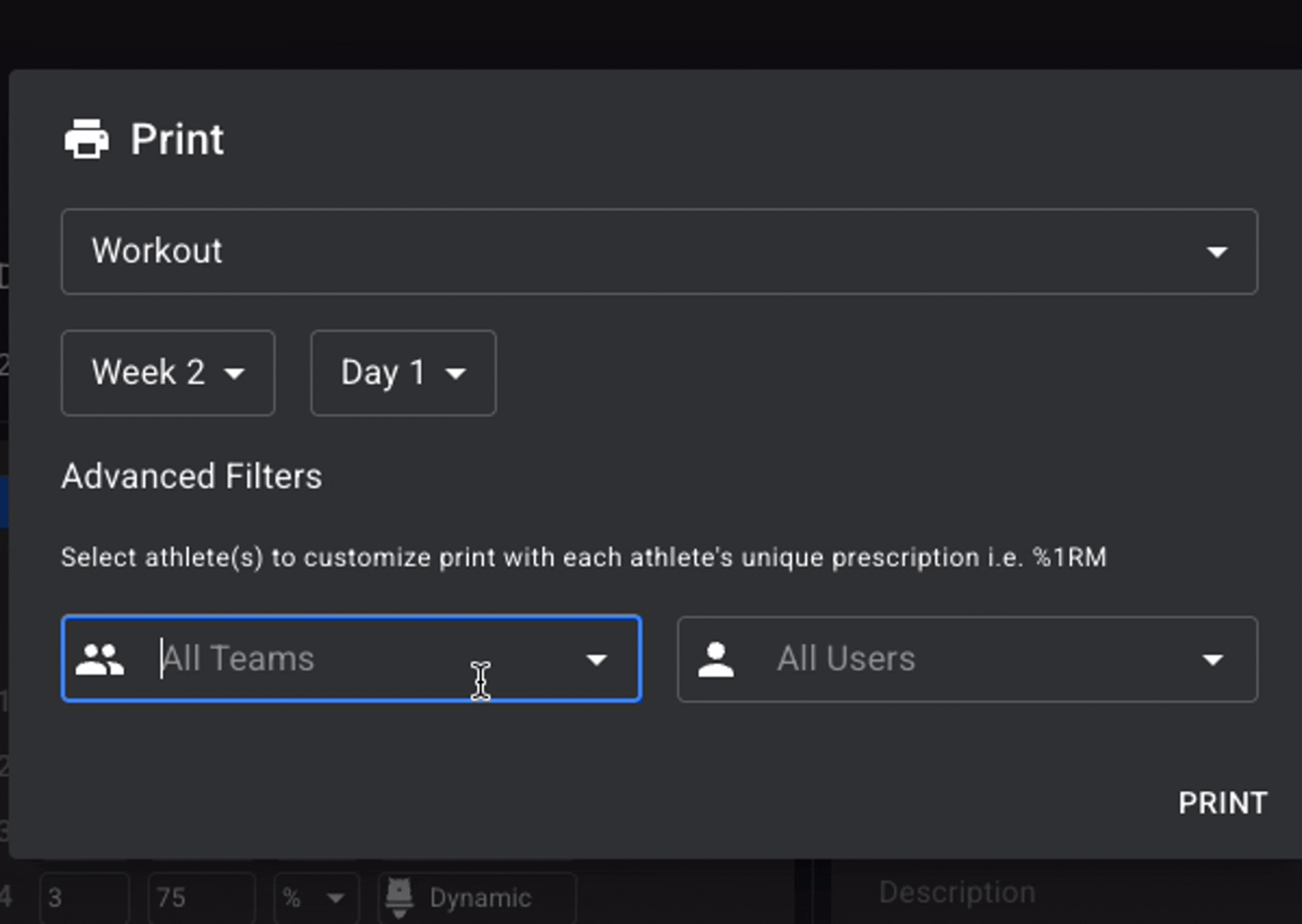1302x924 pixels.
Task: Open the Week 2 dropdown
Action: tap(168, 373)
